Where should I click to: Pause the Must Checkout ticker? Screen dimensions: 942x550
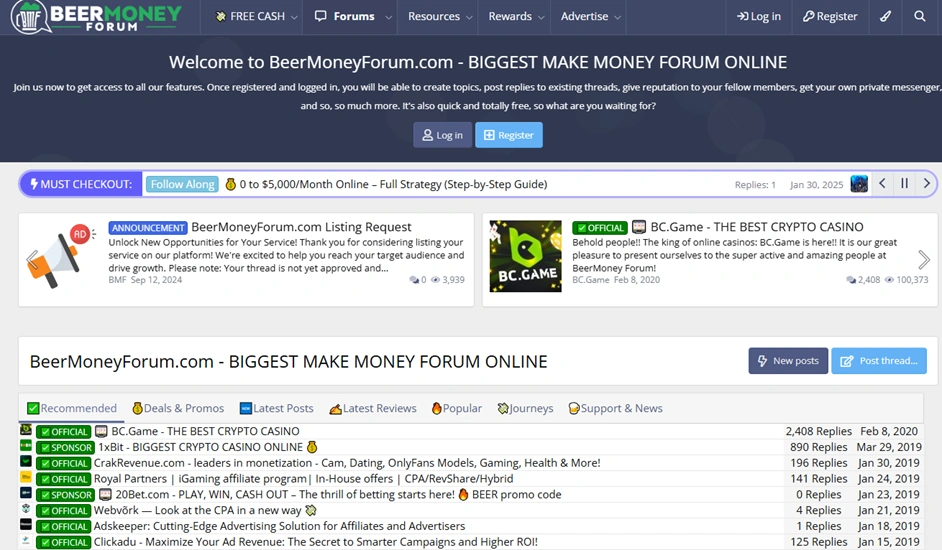pyautogui.click(x=904, y=184)
